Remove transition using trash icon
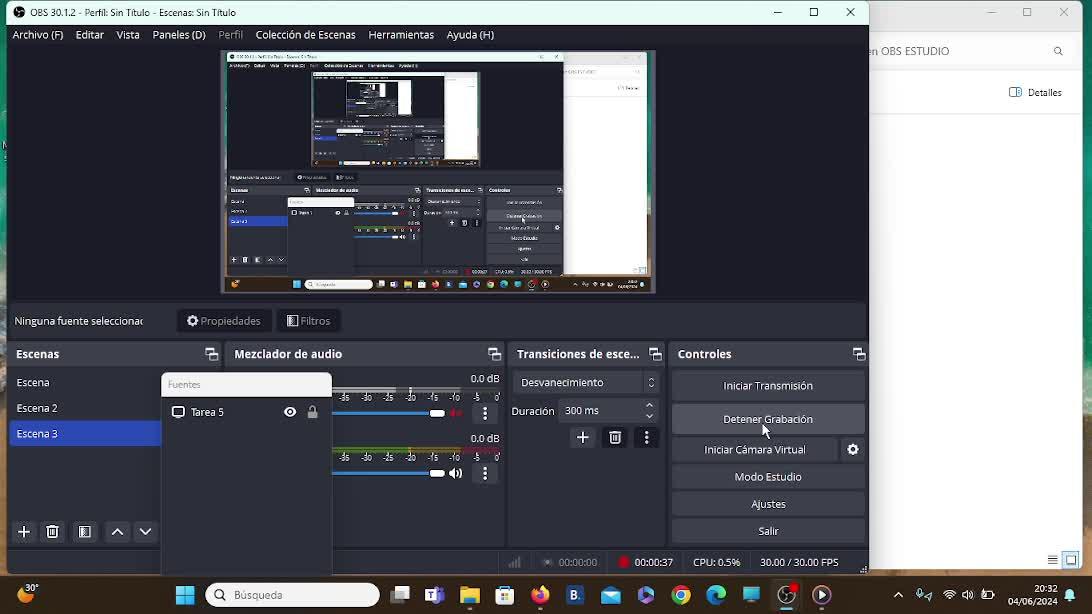Image resolution: width=1092 pixels, height=614 pixels. pos(615,438)
